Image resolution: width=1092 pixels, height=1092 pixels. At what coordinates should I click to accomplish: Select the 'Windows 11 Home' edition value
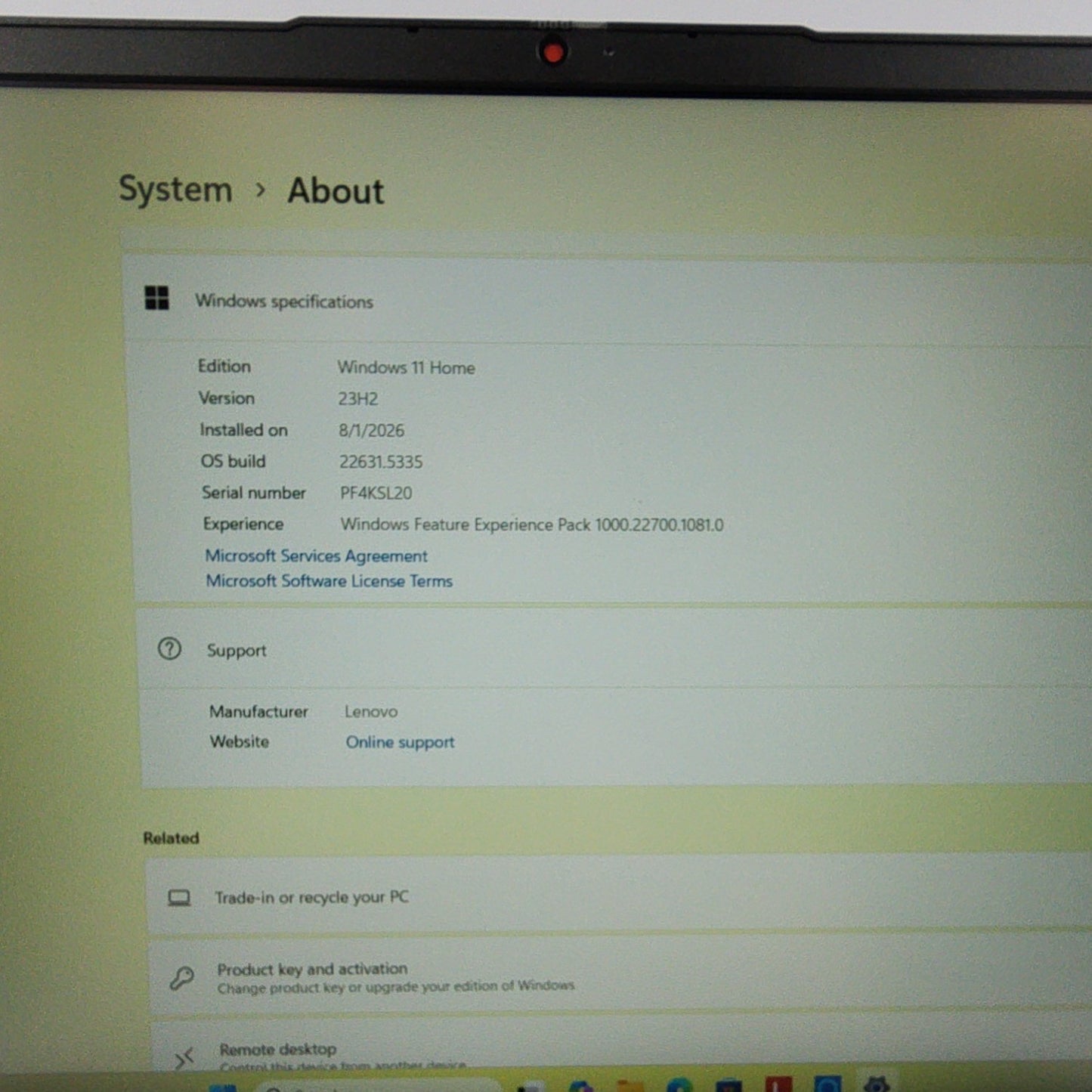click(x=406, y=367)
